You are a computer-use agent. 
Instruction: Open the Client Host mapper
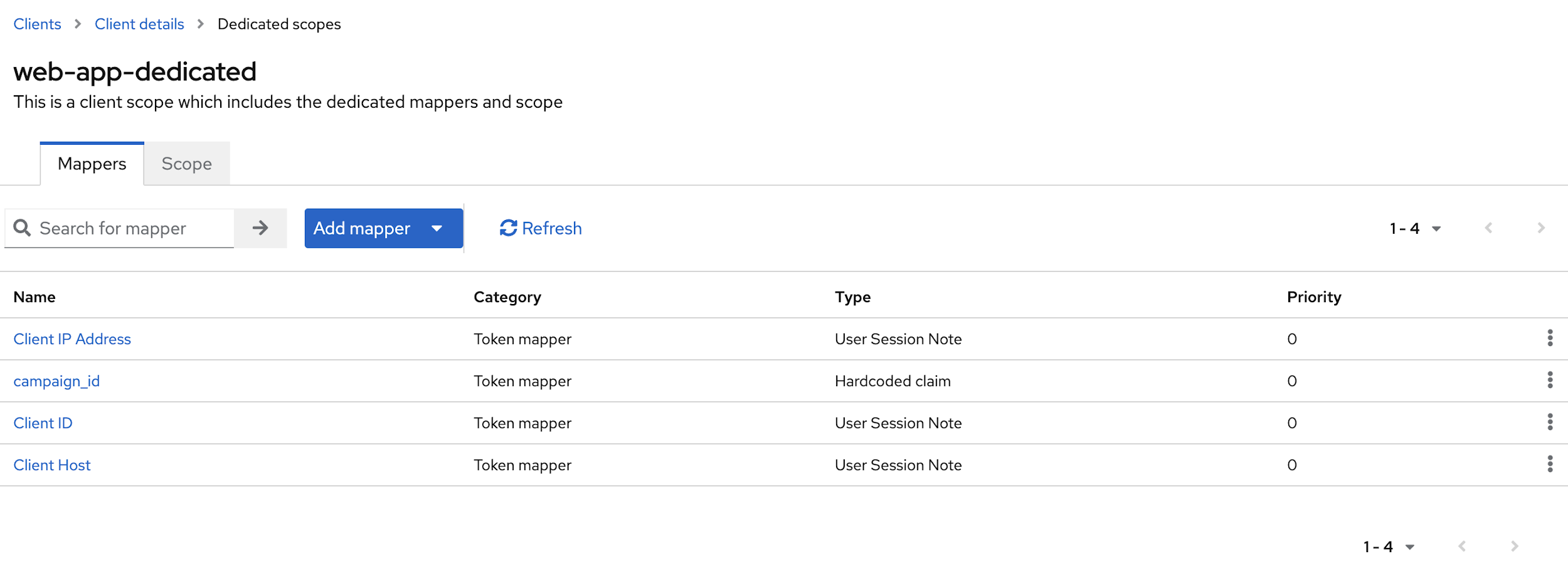coord(52,465)
